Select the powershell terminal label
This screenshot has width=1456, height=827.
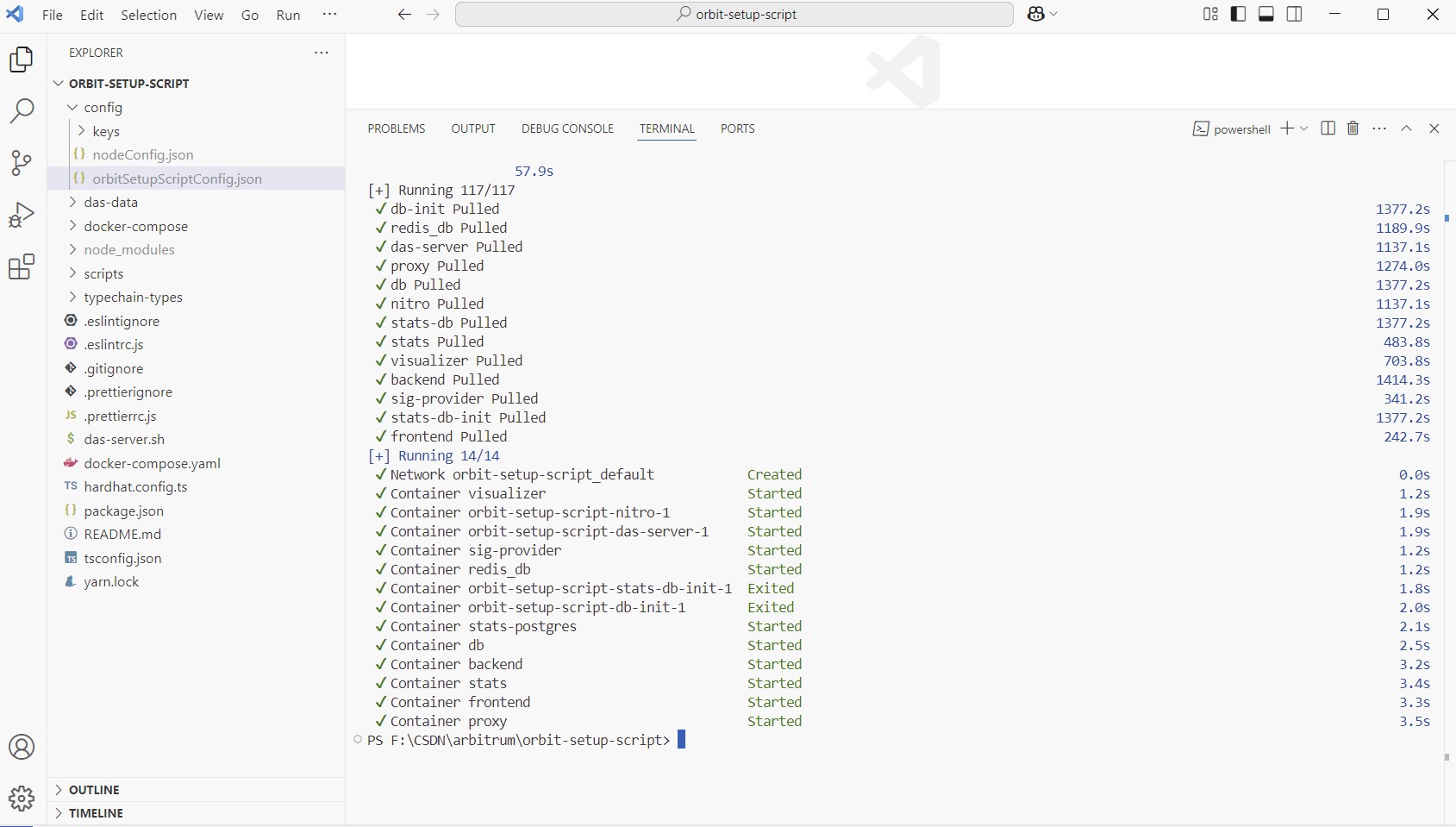(x=1232, y=129)
